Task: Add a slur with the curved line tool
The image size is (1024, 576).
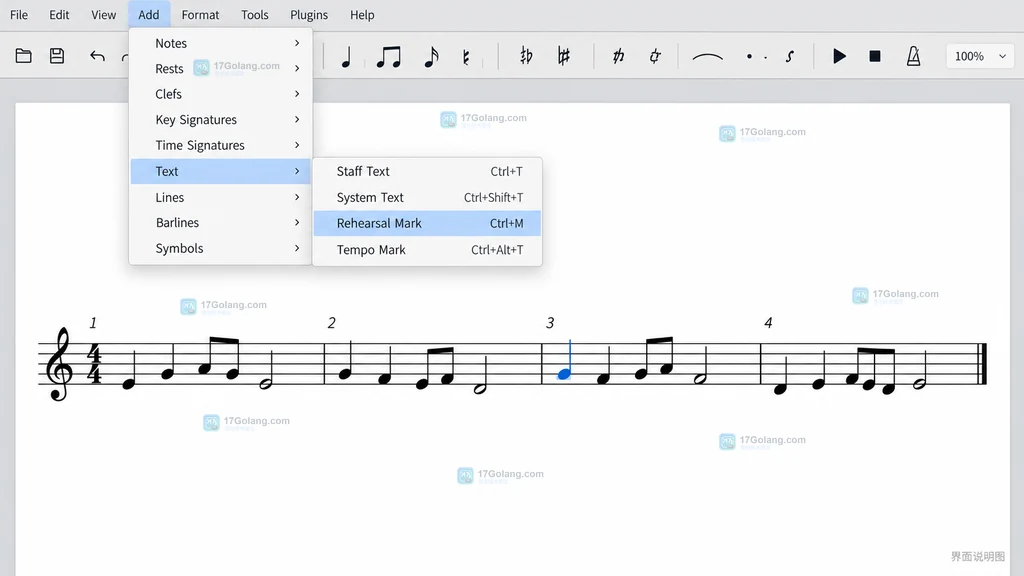Action: point(707,57)
